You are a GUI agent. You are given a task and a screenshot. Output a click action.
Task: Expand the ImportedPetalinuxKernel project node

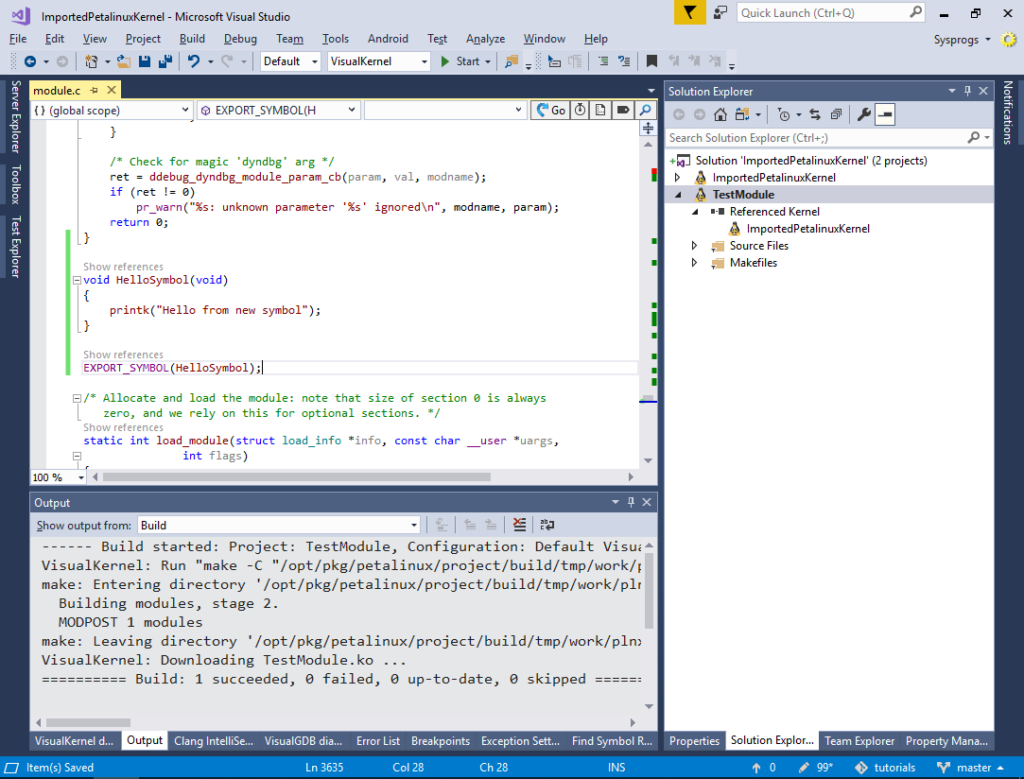(x=679, y=176)
